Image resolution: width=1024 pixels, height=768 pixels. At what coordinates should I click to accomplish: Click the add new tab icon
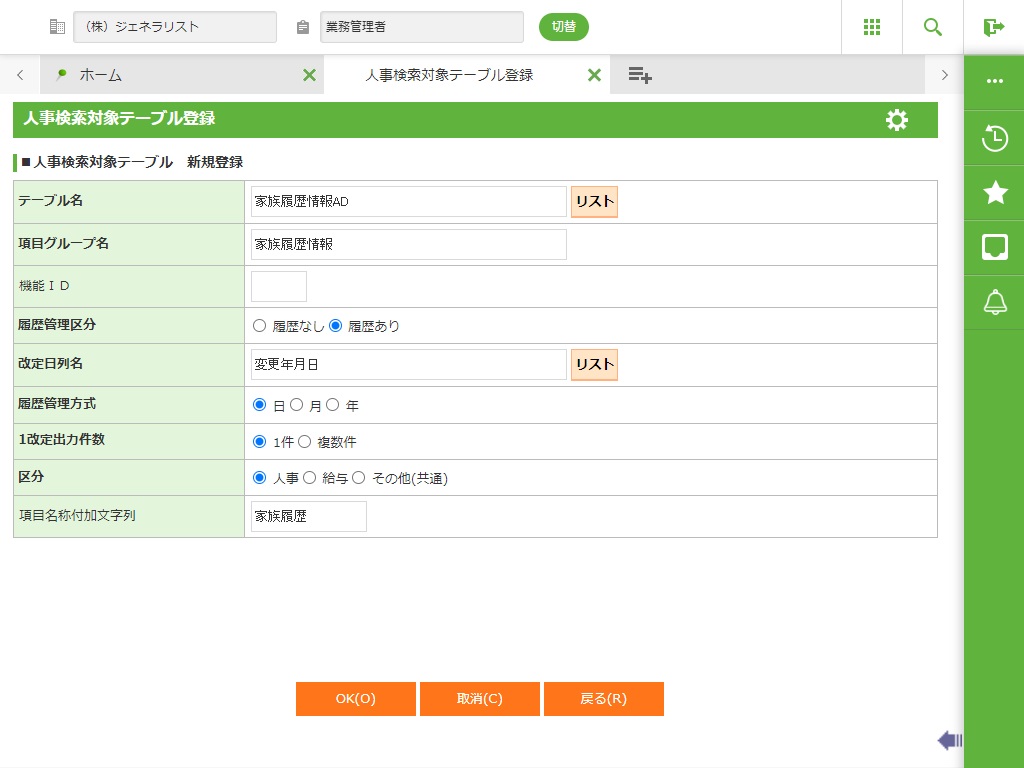(640, 75)
